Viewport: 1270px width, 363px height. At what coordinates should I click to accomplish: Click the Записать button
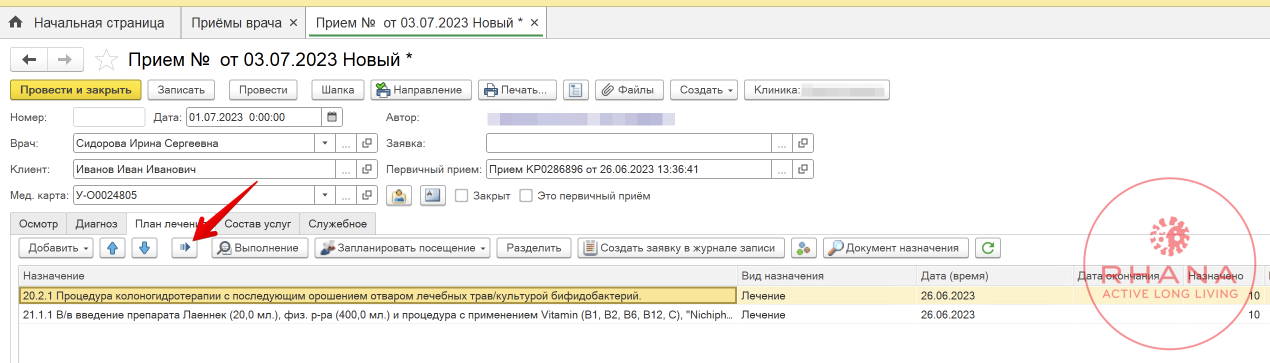pos(181,89)
